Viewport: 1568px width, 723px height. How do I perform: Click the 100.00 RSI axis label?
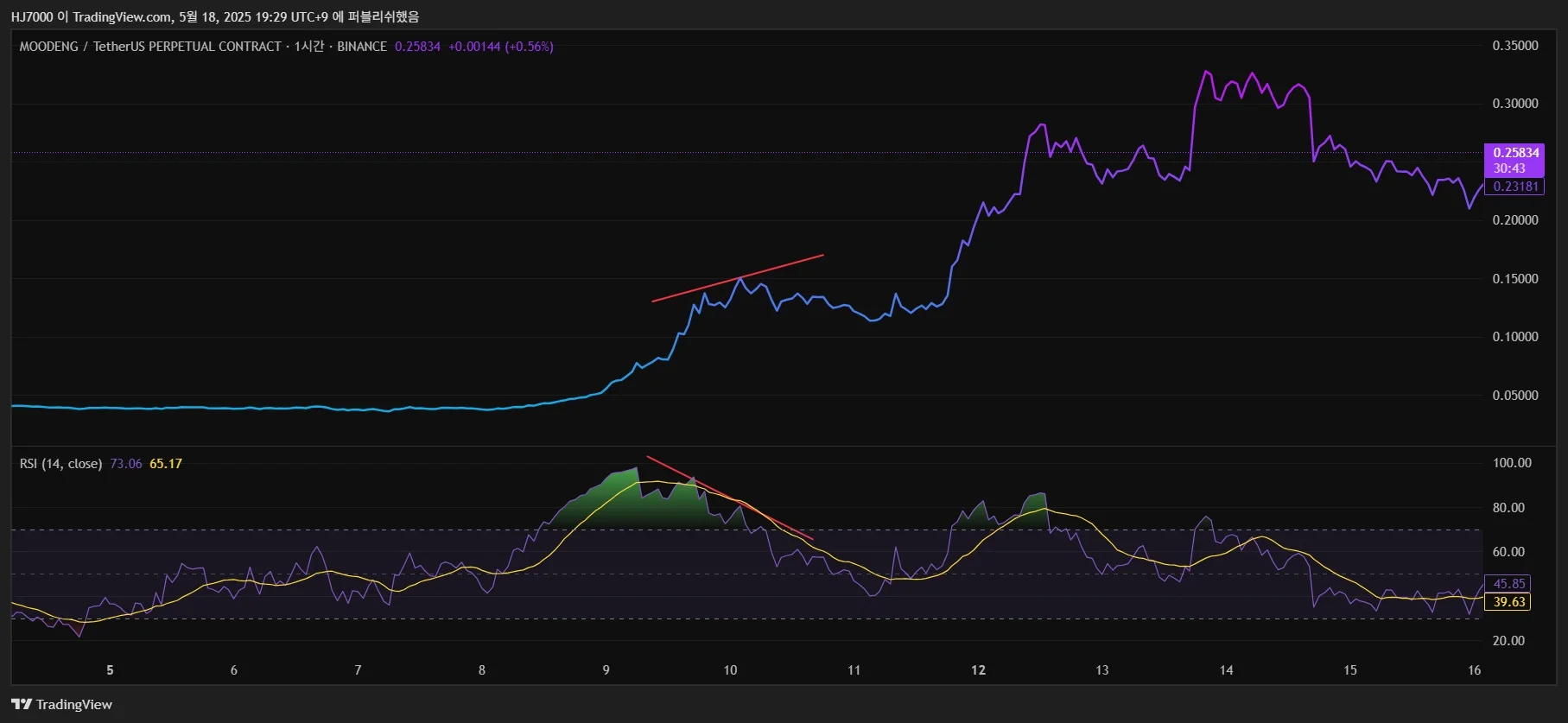coord(1512,463)
